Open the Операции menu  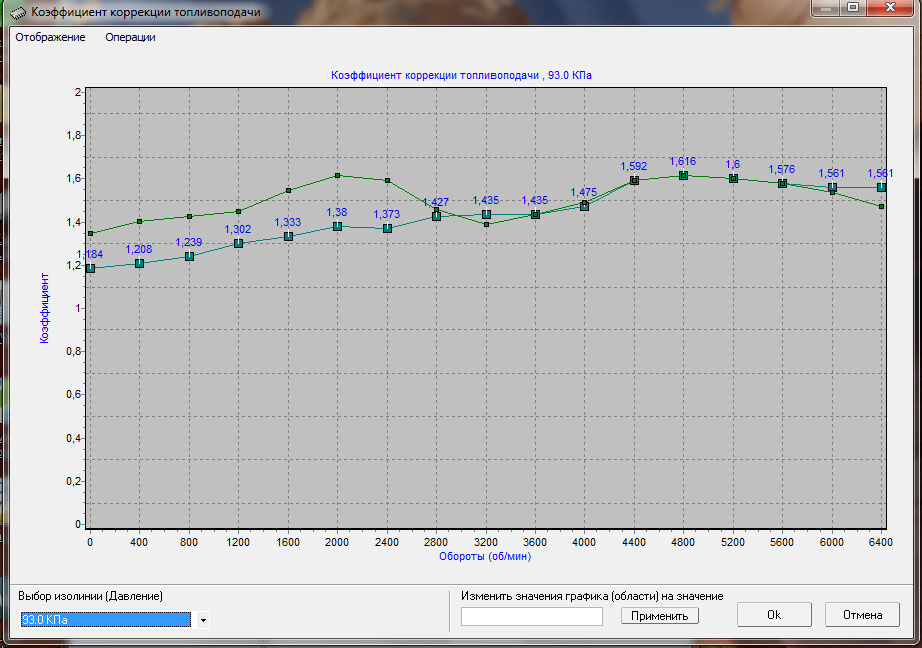130,37
